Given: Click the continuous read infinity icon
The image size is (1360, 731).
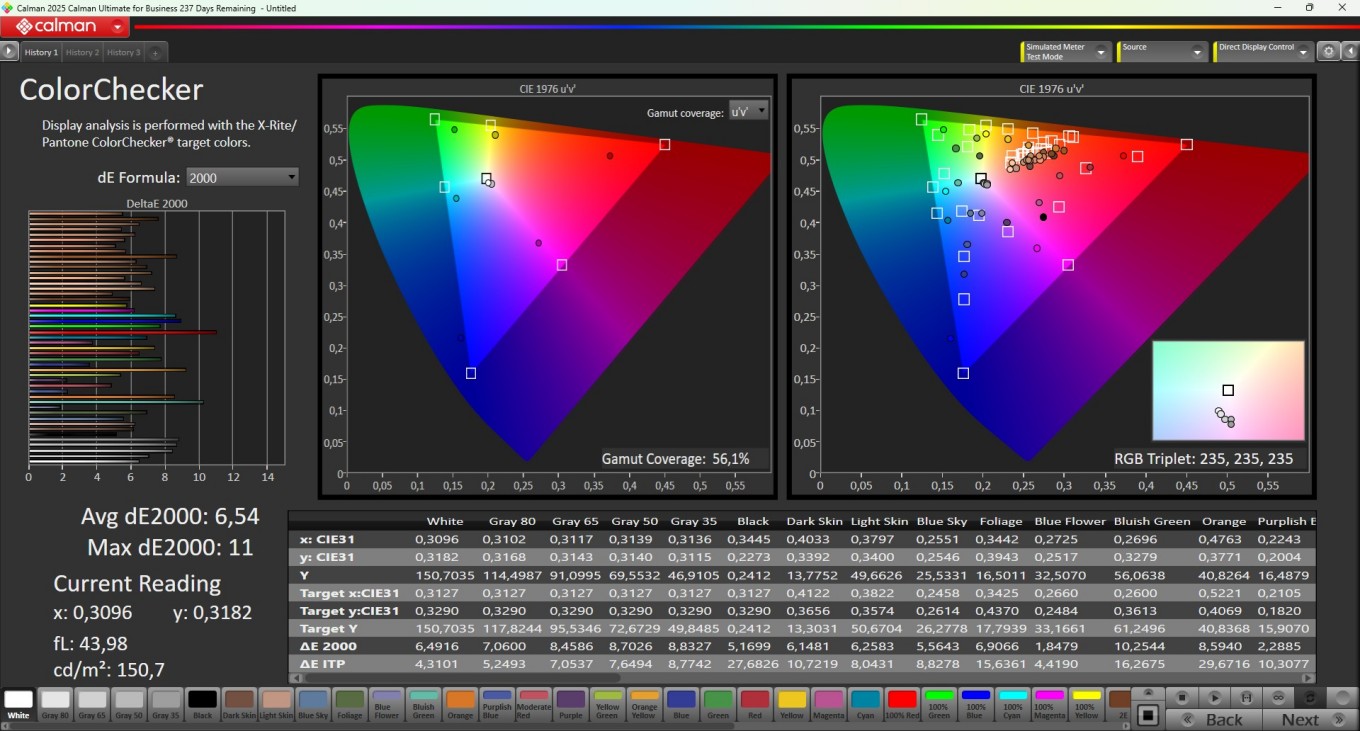Looking at the screenshot, I should click(1278, 697).
